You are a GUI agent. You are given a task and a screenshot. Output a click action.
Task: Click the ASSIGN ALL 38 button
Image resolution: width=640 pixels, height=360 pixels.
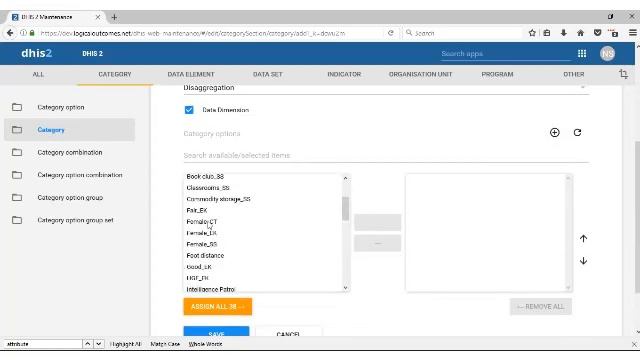click(x=218, y=307)
